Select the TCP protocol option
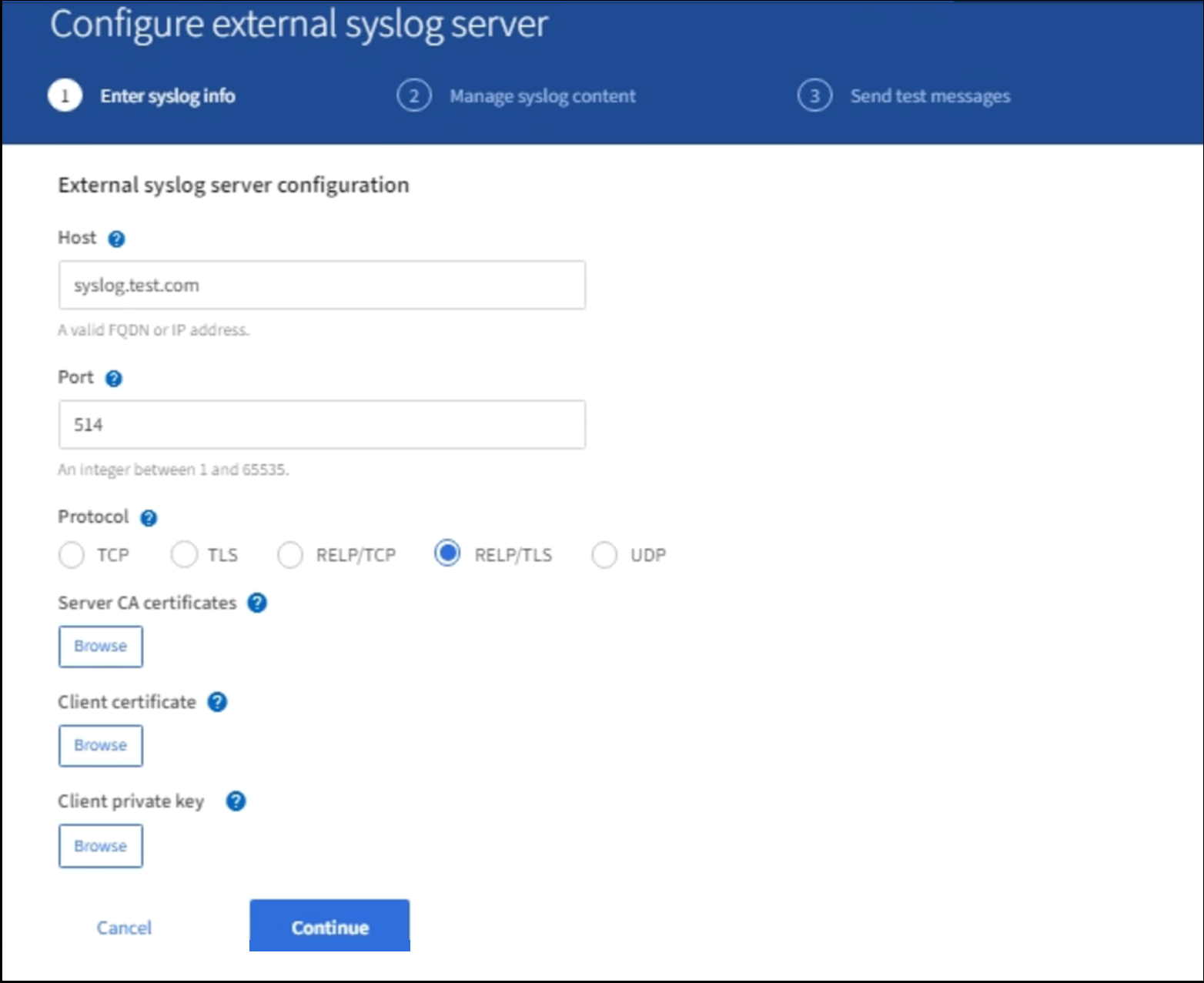1204x983 pixels. coord(72,555)
